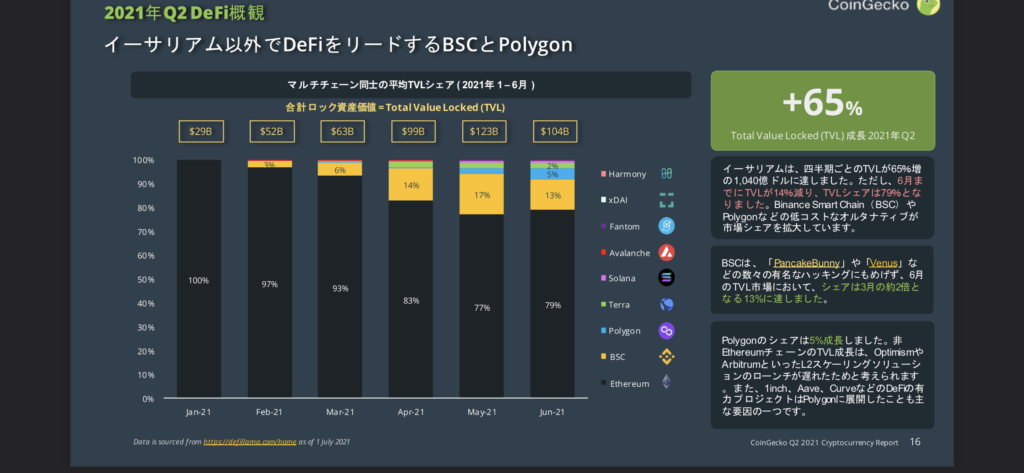Click the $123B TVL box
This screenshot has width=1024, height=473.
(x=484, y=131)
